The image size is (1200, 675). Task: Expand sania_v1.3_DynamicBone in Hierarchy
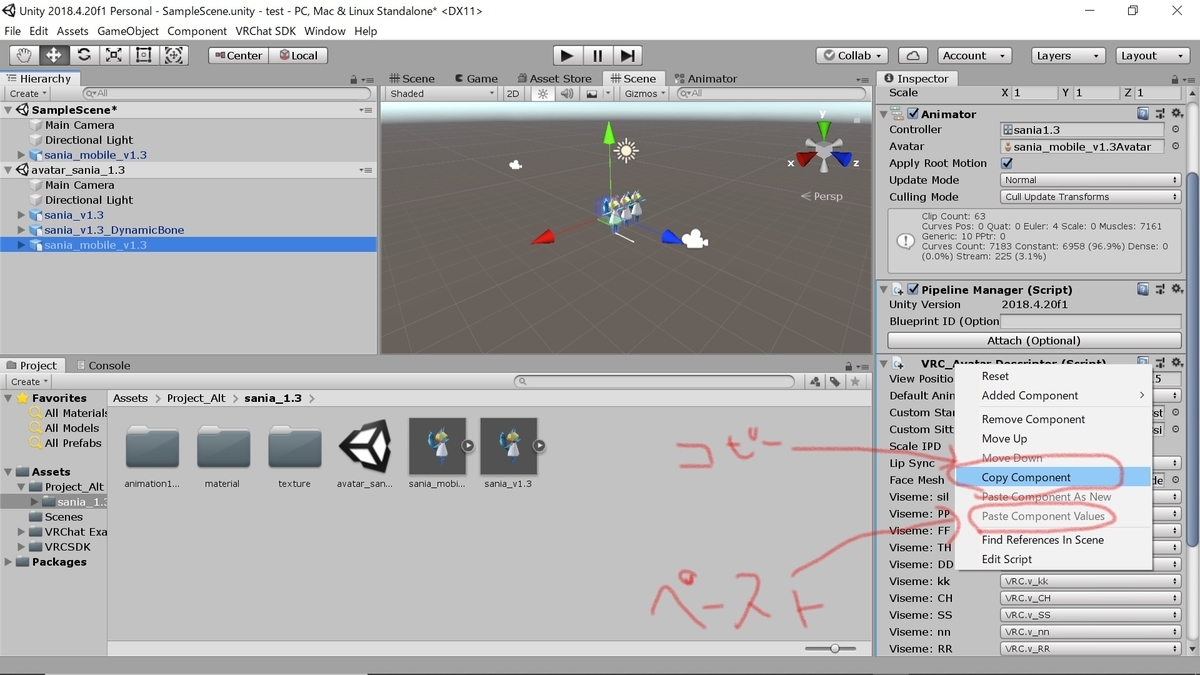tap(22, 230)
